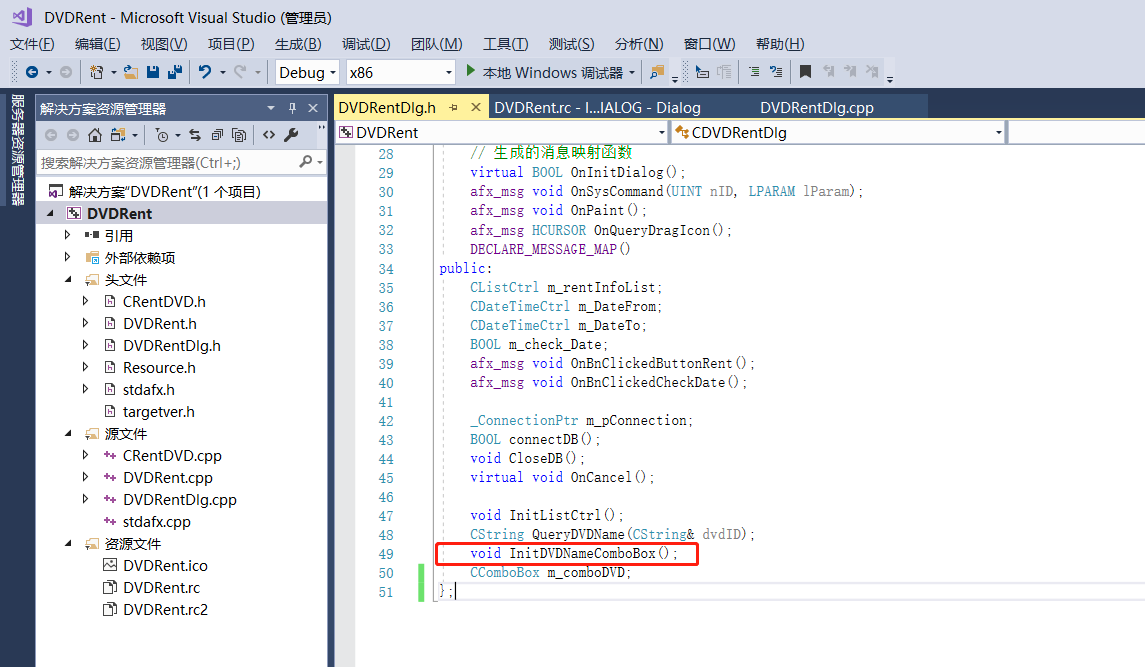
Task: Open the x86 platform dropdown
Action: [448, 72]
